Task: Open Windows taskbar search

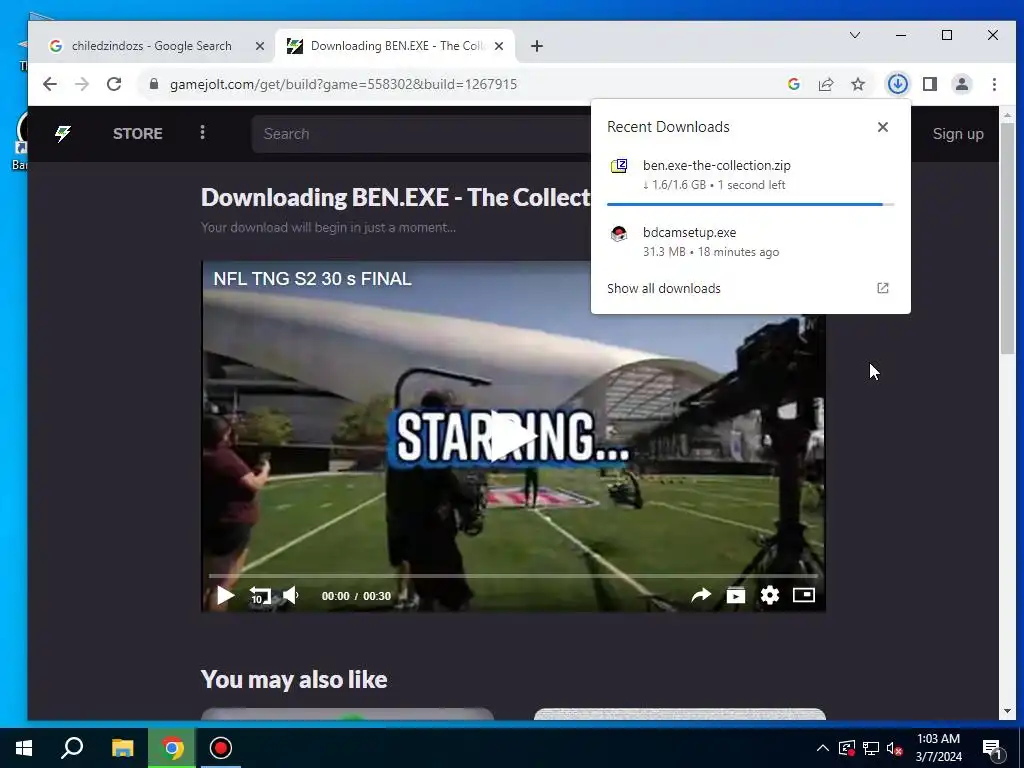Action: [x=72, y=748]
